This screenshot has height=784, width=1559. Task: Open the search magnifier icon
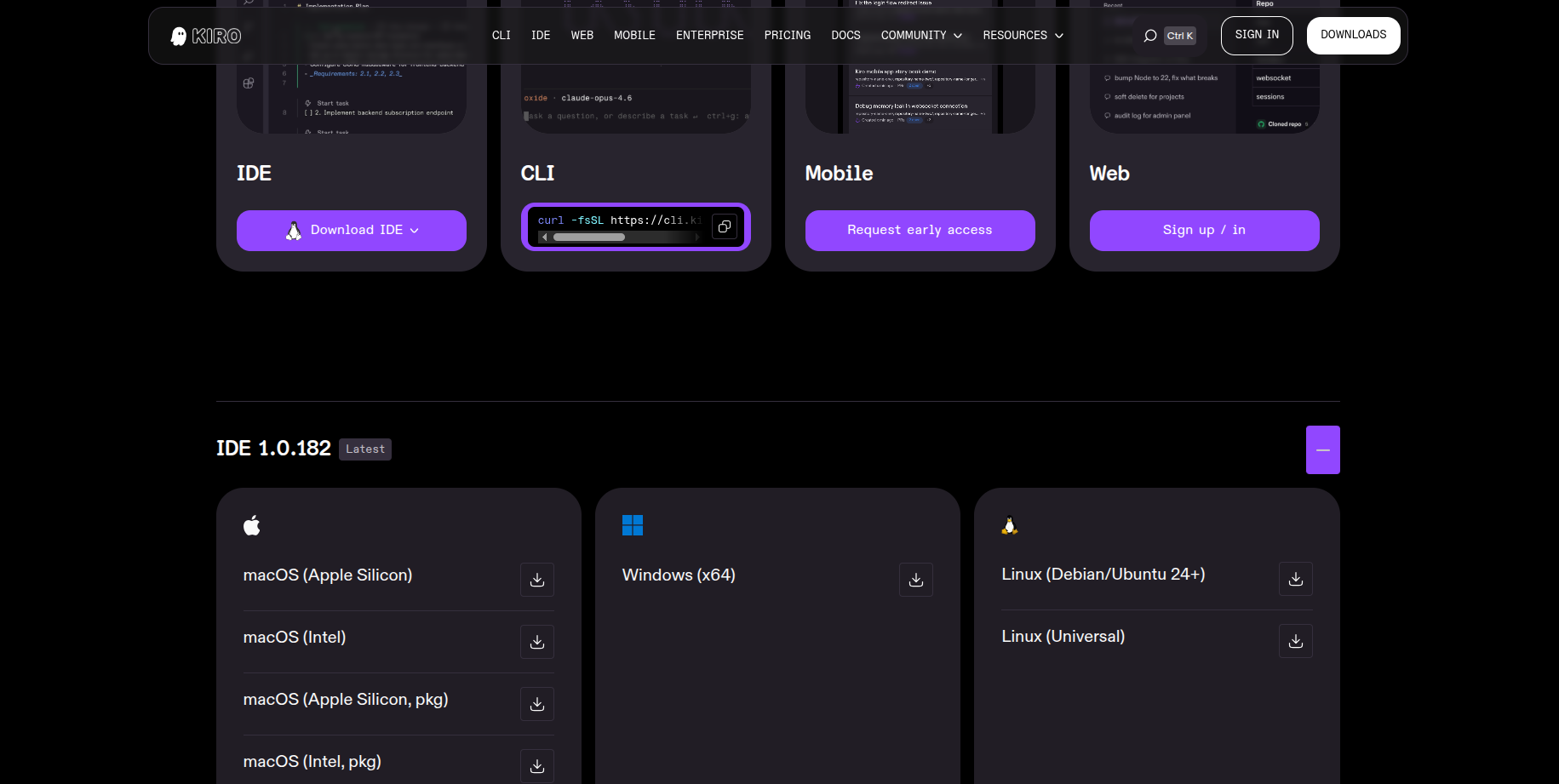click(x=1150, y=36)
